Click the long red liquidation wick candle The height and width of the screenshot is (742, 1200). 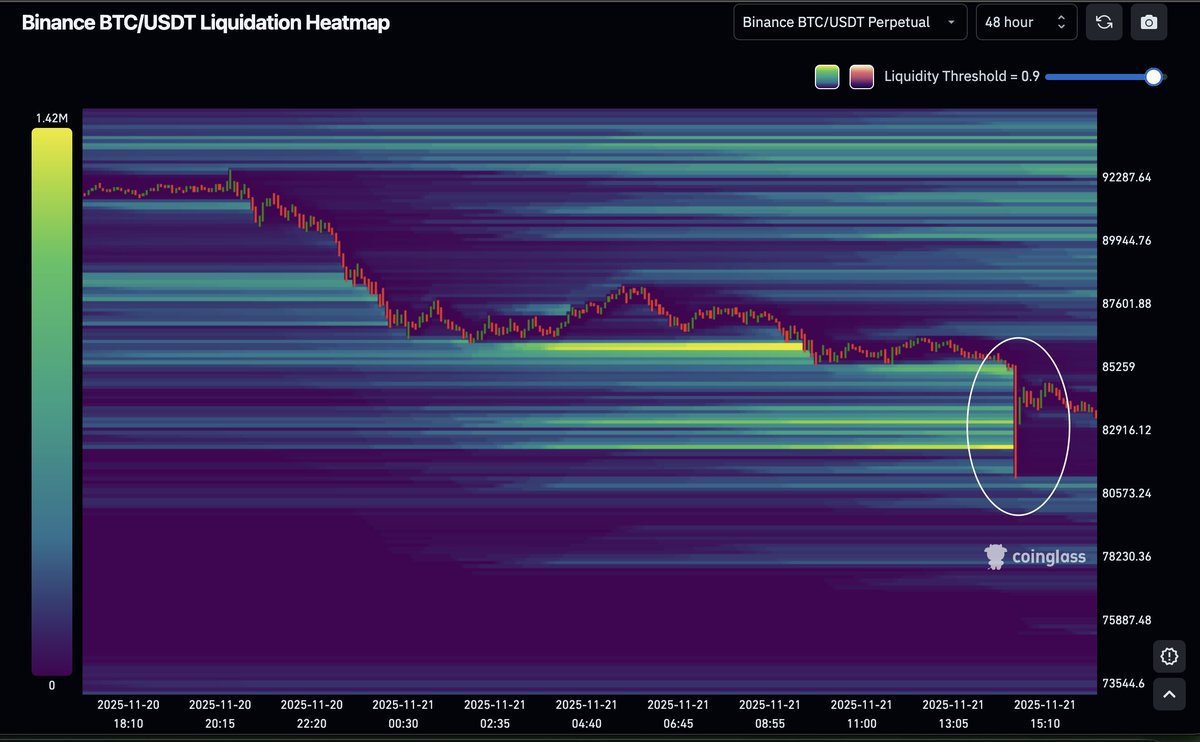(x=1015, y=422)
